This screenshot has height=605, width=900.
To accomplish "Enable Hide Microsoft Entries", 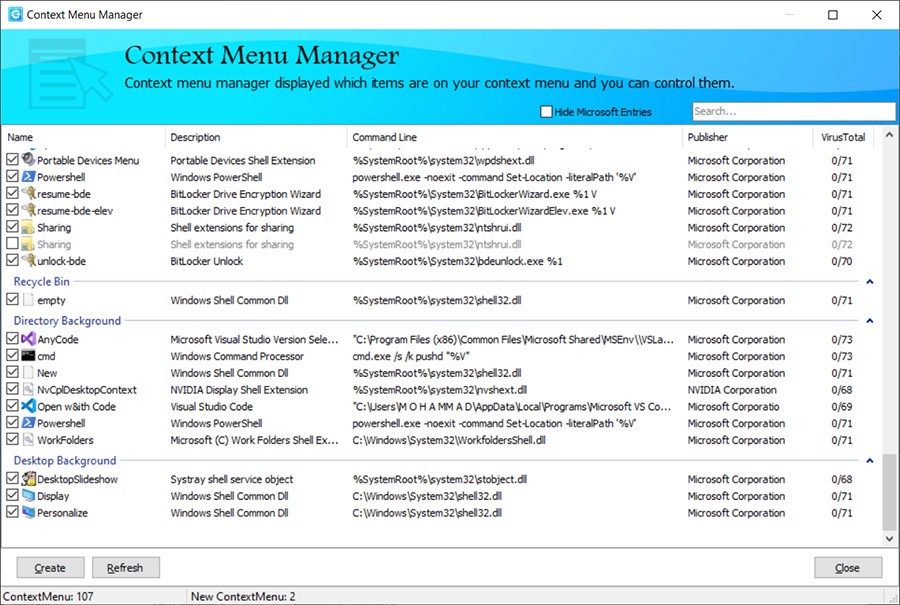I will [x=546, y=111].
